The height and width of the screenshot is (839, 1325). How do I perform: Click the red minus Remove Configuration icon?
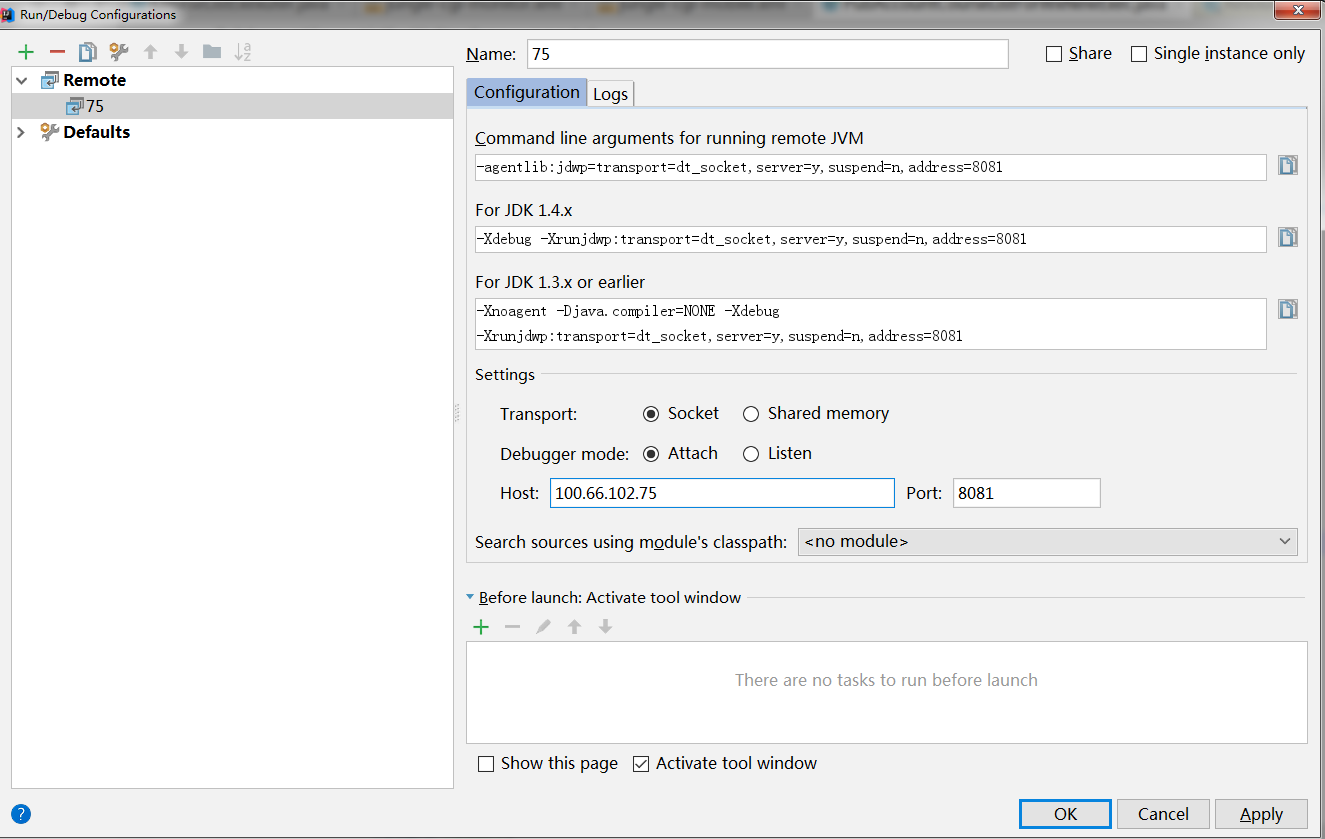pos(57,52)
